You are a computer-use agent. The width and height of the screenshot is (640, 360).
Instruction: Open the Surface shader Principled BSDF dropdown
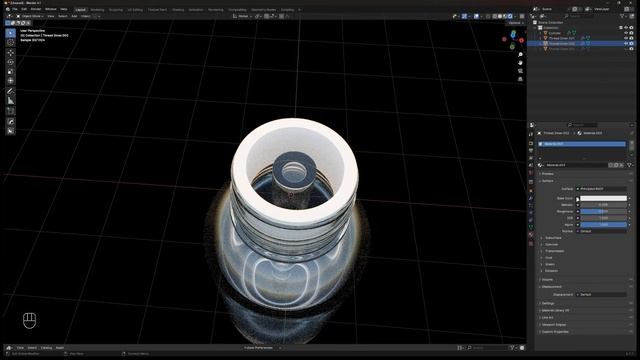[x=601, y=189]
